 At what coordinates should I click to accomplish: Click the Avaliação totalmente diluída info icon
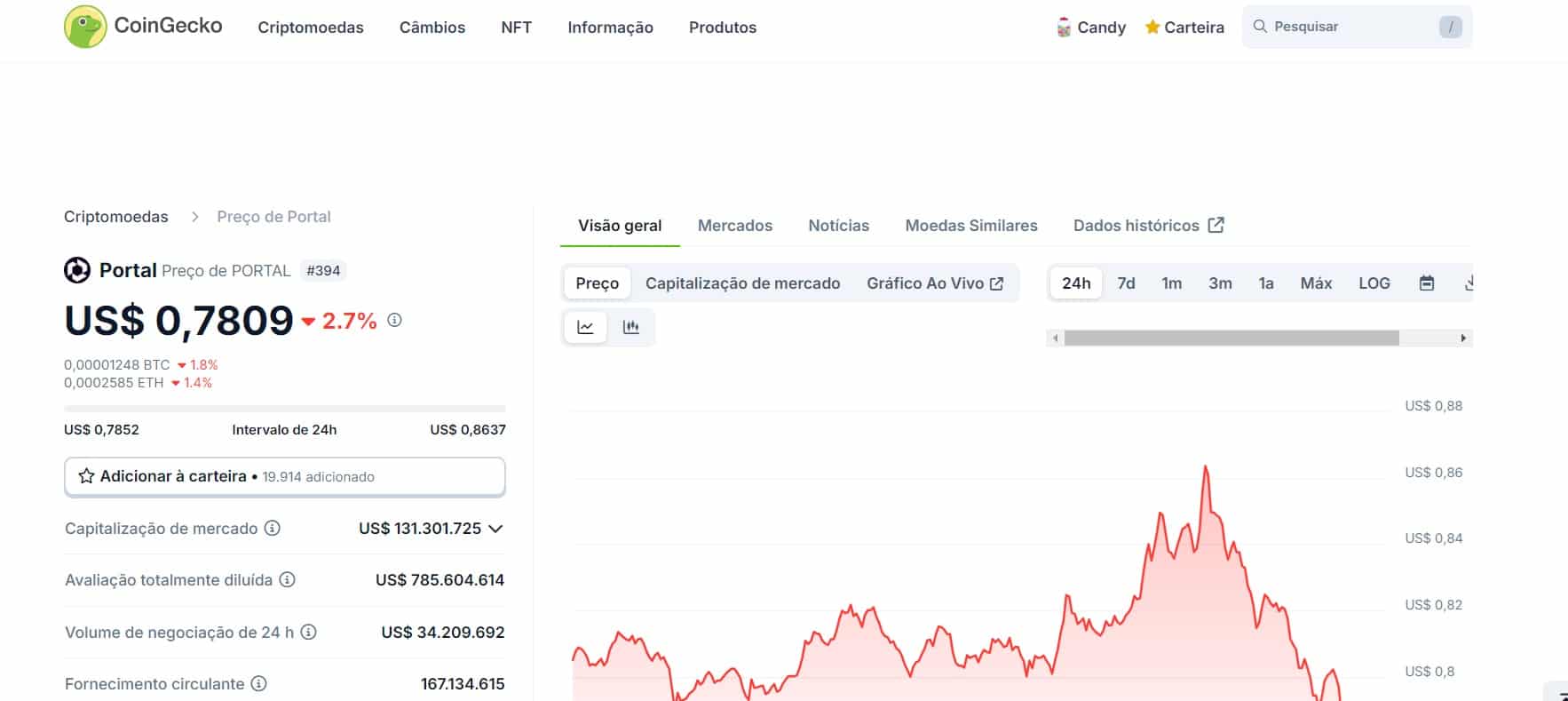[287, 579]
